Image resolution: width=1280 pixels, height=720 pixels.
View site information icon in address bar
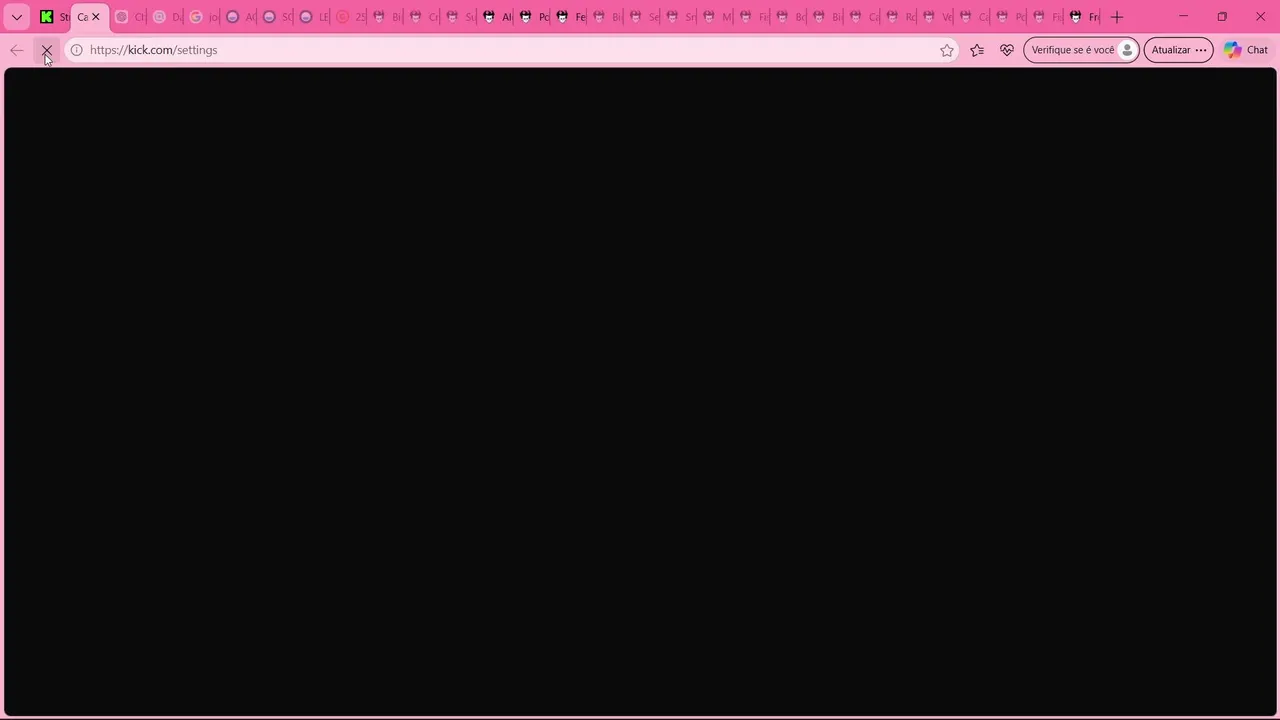point(76,50)
